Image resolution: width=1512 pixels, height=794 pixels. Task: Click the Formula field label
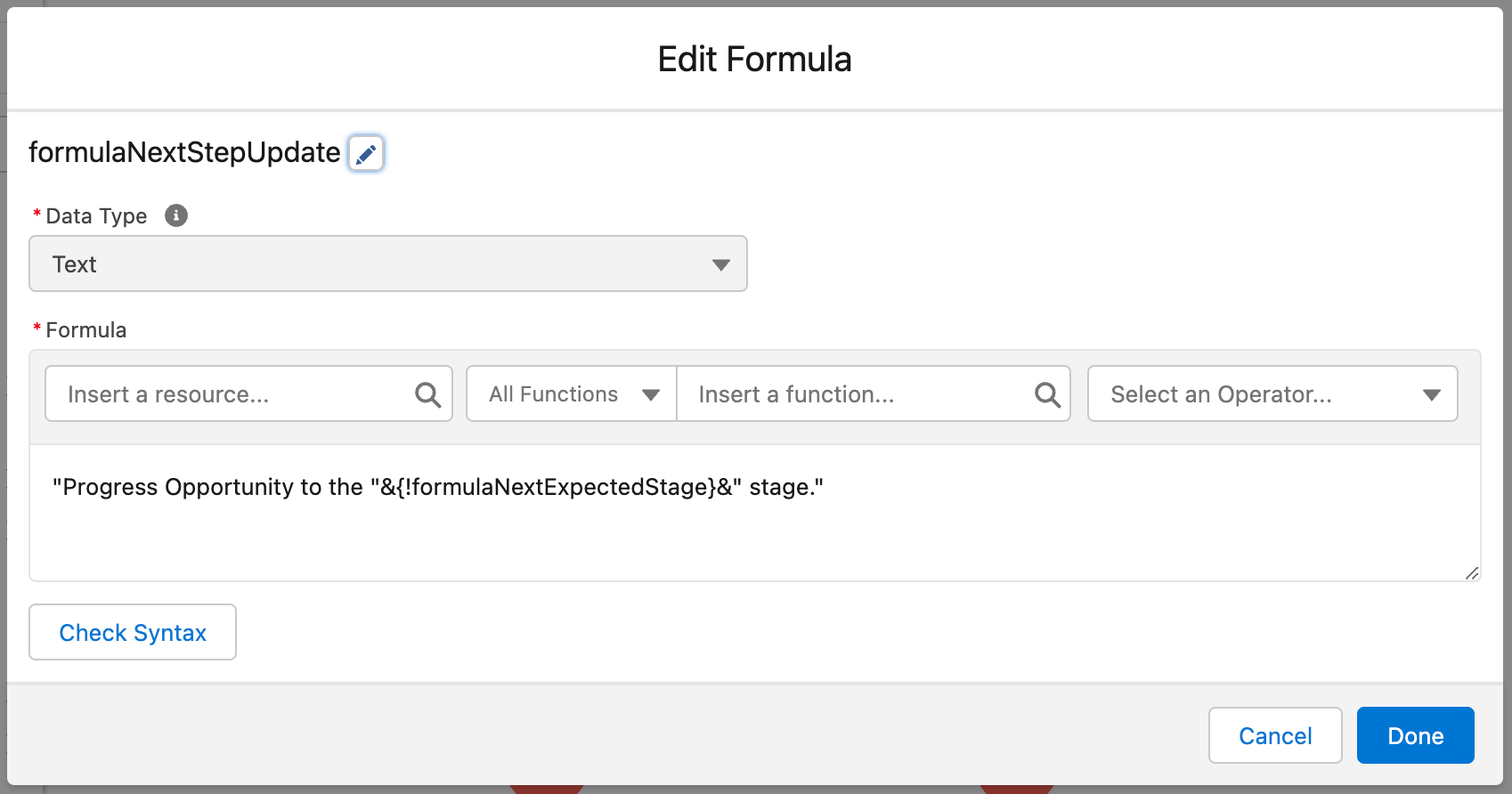85,330
